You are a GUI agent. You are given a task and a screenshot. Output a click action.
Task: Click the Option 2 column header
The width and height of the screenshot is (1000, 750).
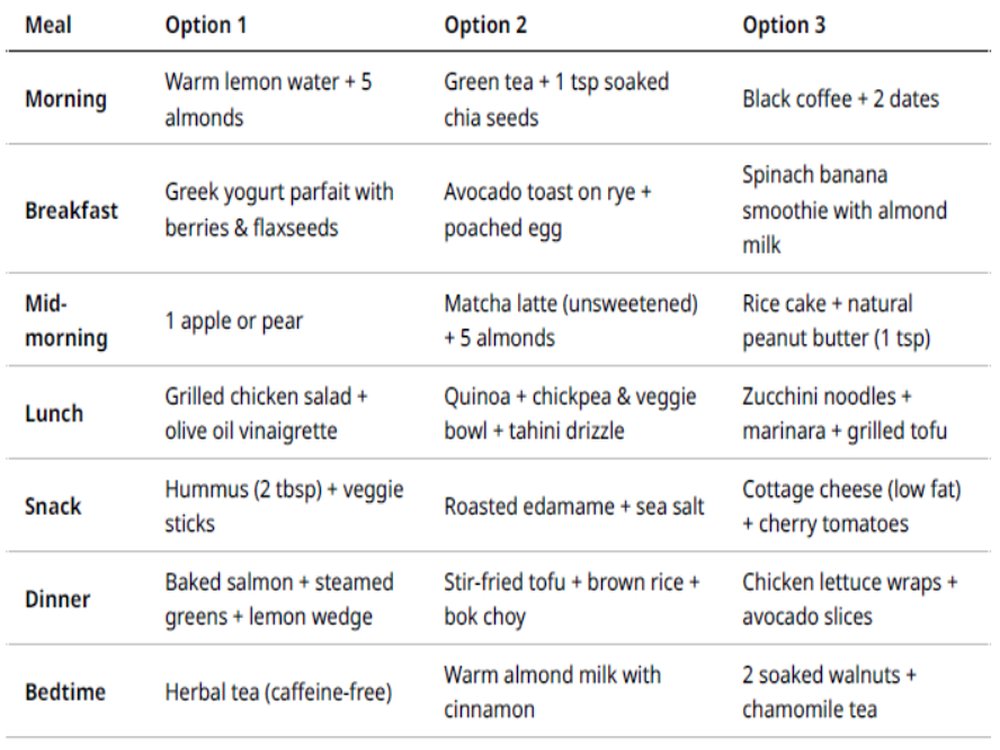tap(485, 26)
